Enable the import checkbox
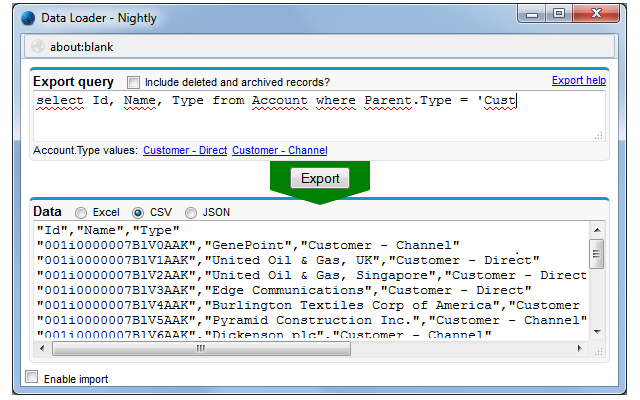Screen dimensions: 640x400 click(x=31, y=378)
